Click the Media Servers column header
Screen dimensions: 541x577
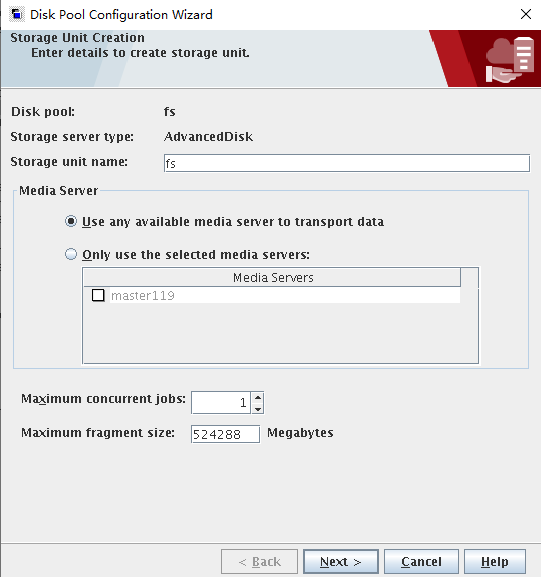272,277
